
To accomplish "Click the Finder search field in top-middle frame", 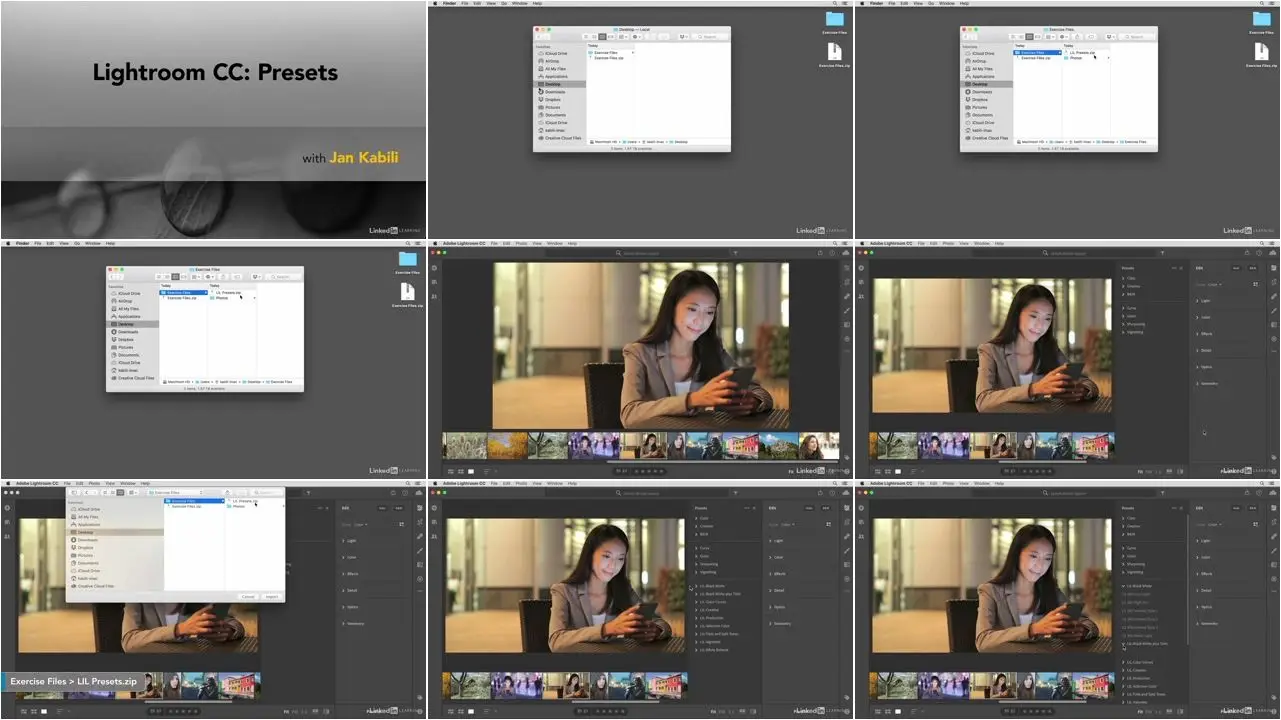I will (x=708, y=36).
